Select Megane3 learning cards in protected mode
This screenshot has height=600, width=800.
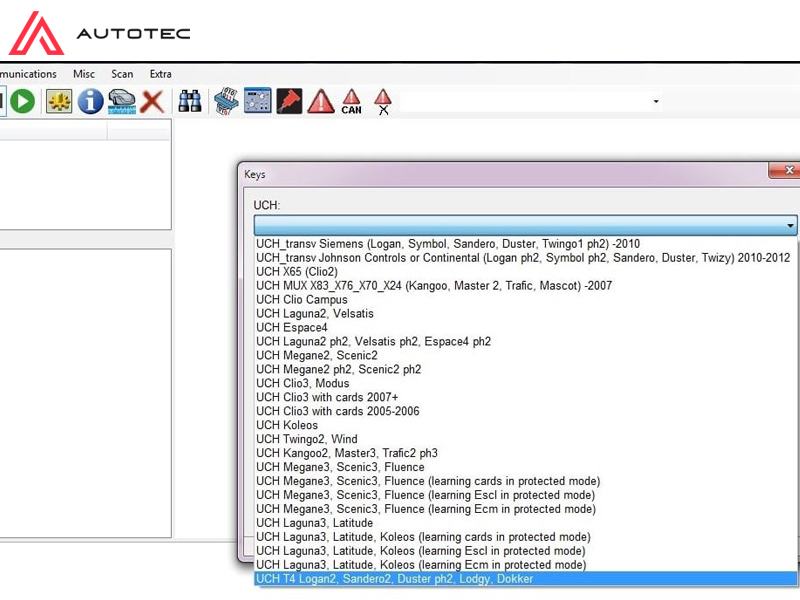pos(526,481)
